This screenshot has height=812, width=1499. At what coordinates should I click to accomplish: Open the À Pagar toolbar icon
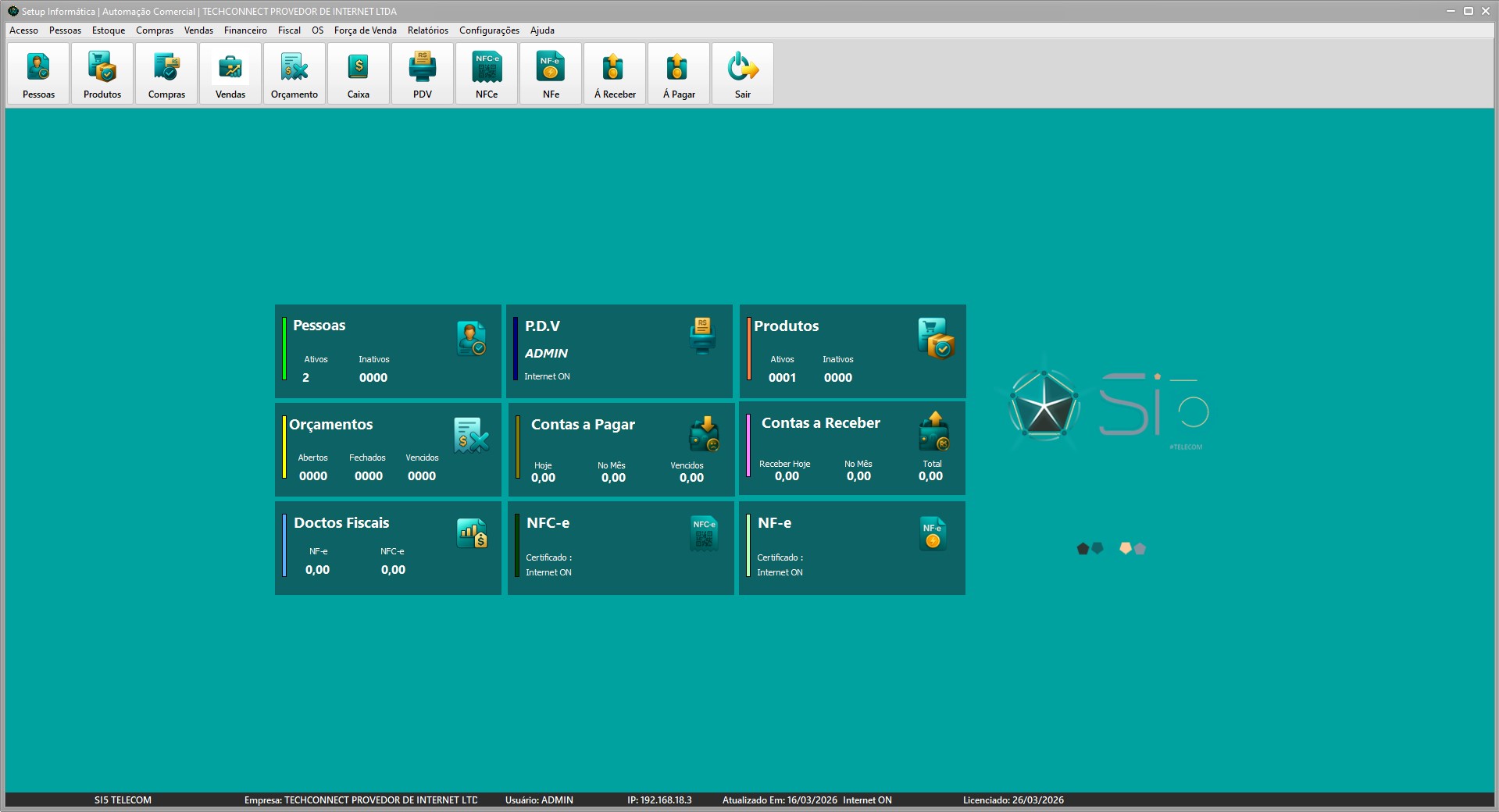679,73
